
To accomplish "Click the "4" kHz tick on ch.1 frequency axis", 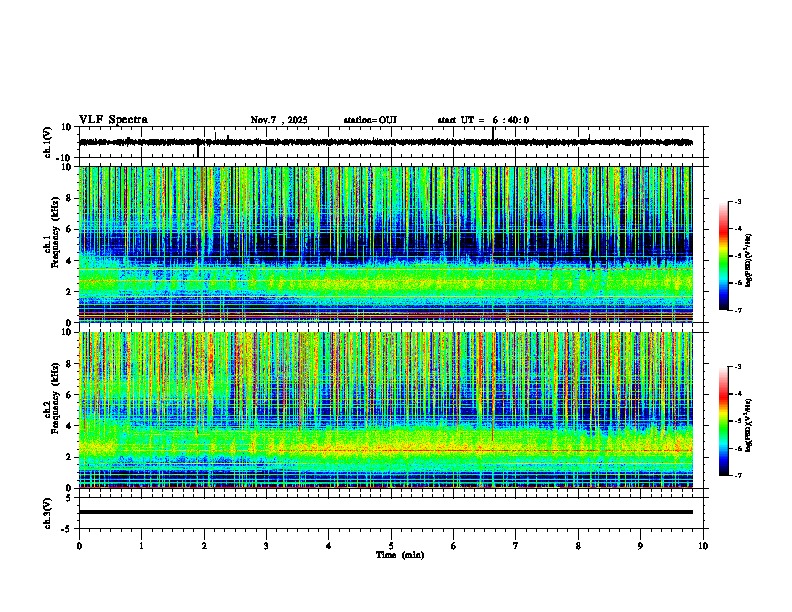I will click(x=69, y=261).
